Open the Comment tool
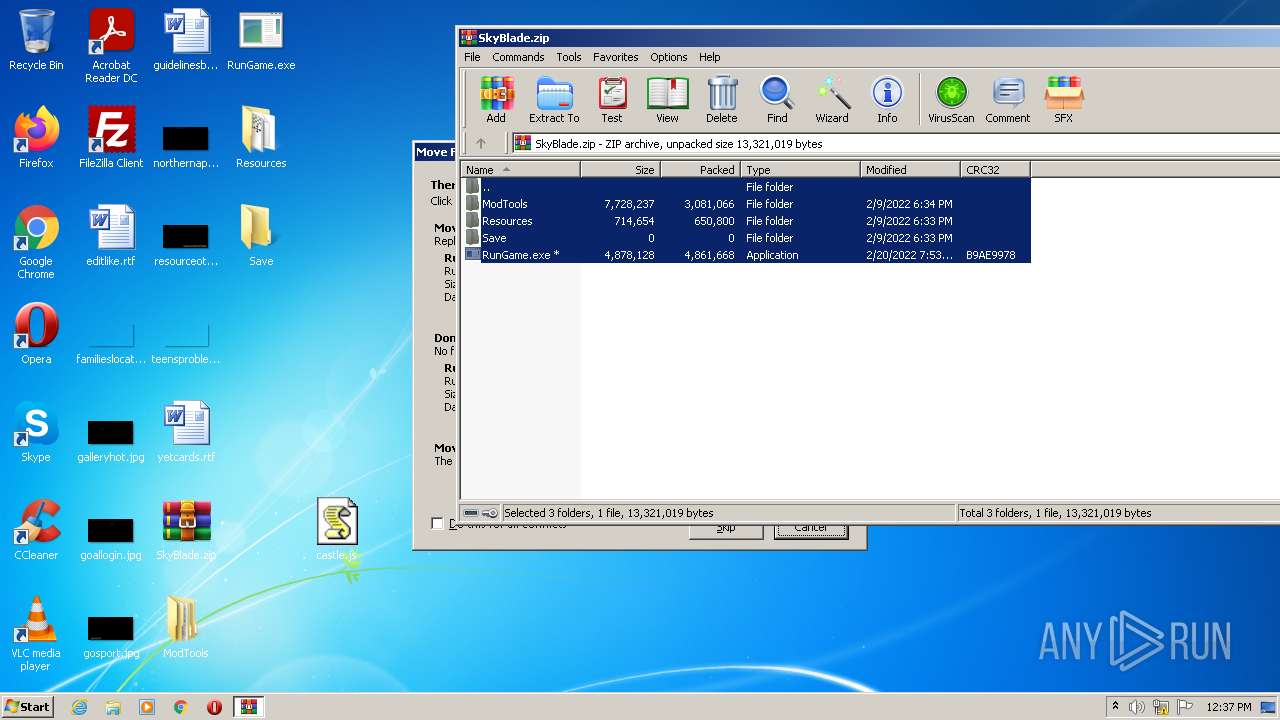This screenshot has height=720, width=1280. click(x=1008, y=100)
